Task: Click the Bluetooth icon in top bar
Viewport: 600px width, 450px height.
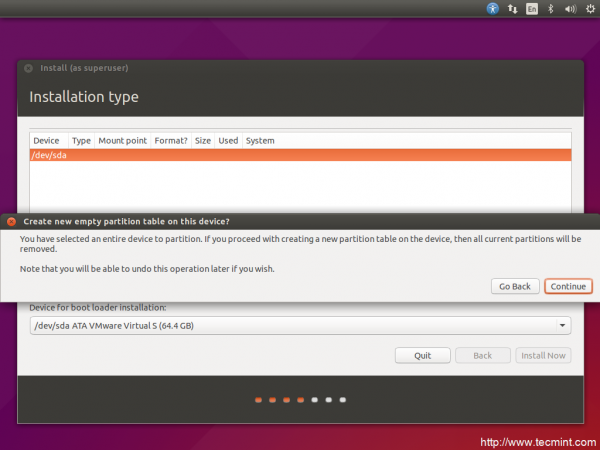Action: coord(551,8)
